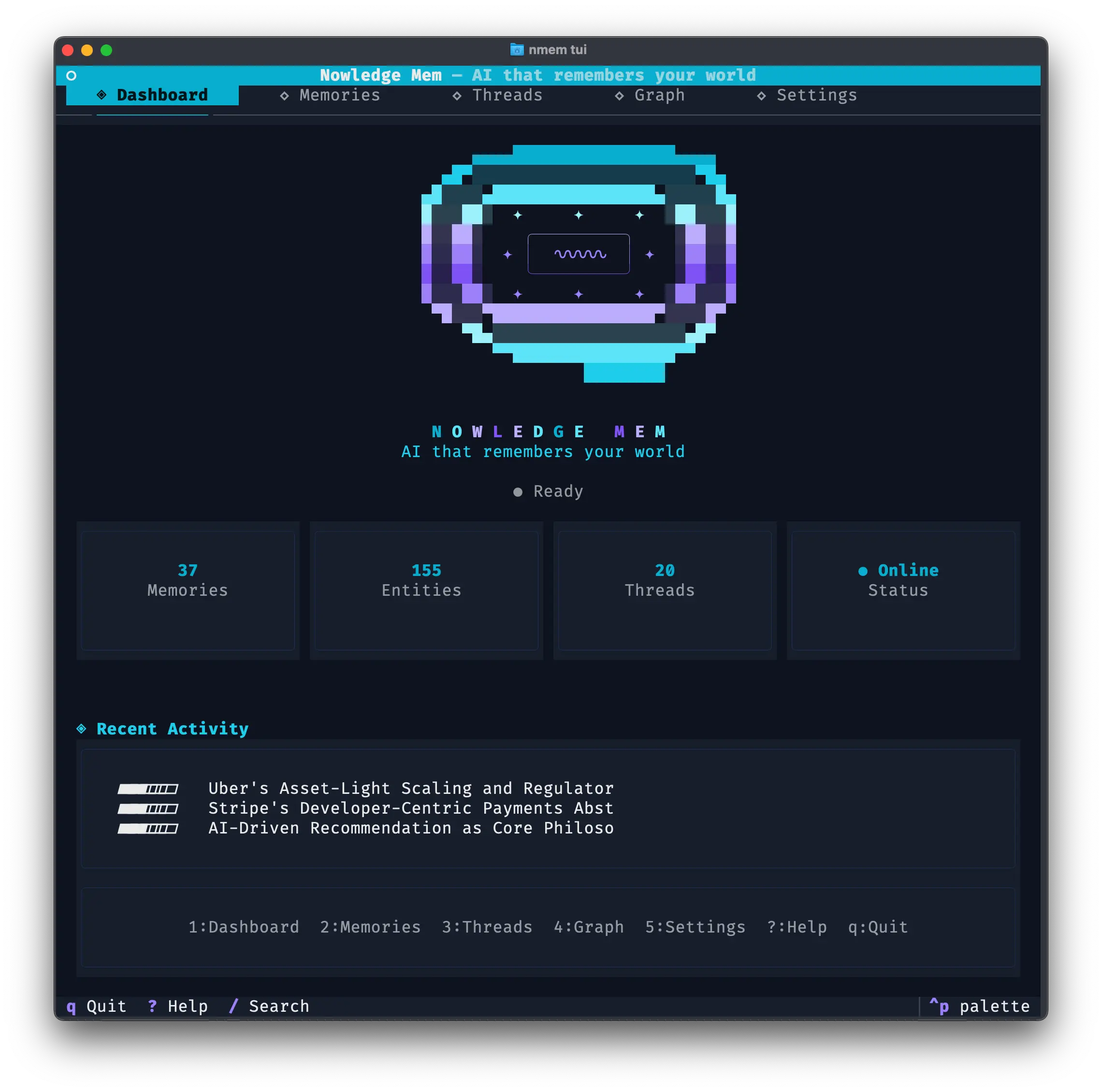
Task: Click the Online status dot indicator
Action: pyautogui.click(x=862, y=571)
